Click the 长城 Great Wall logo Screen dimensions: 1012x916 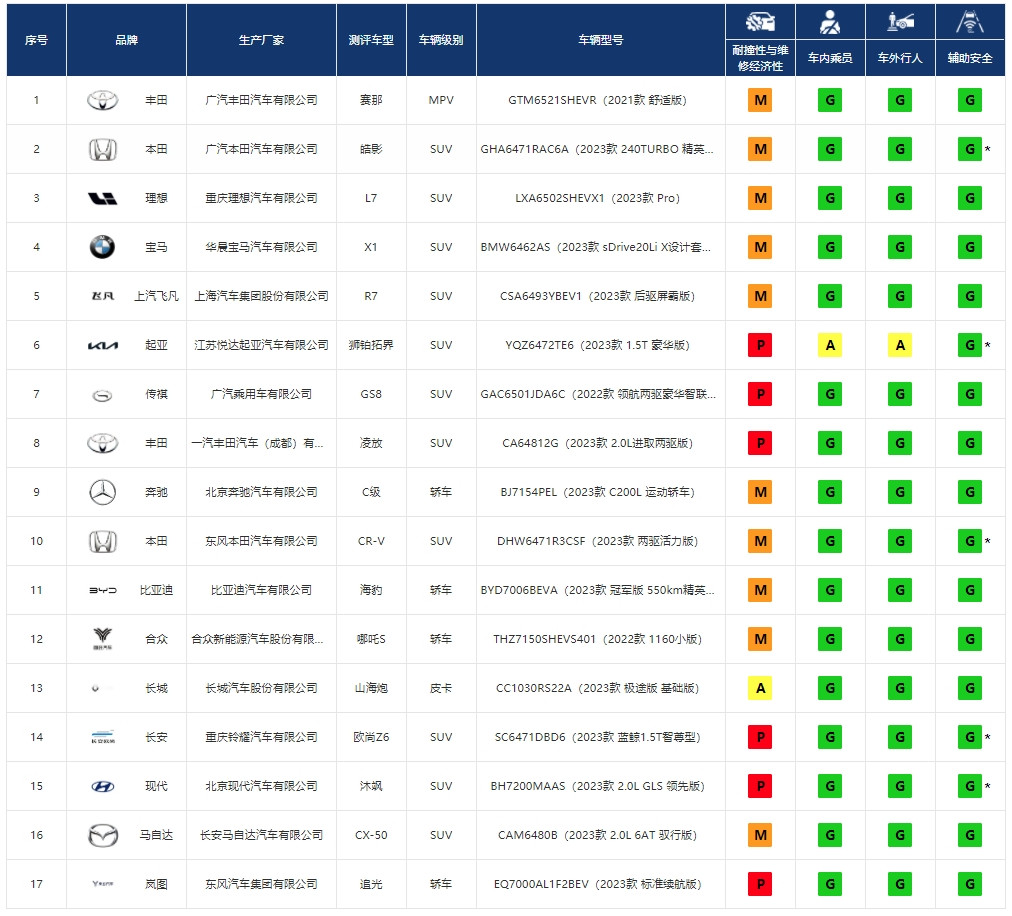(96, 688)
